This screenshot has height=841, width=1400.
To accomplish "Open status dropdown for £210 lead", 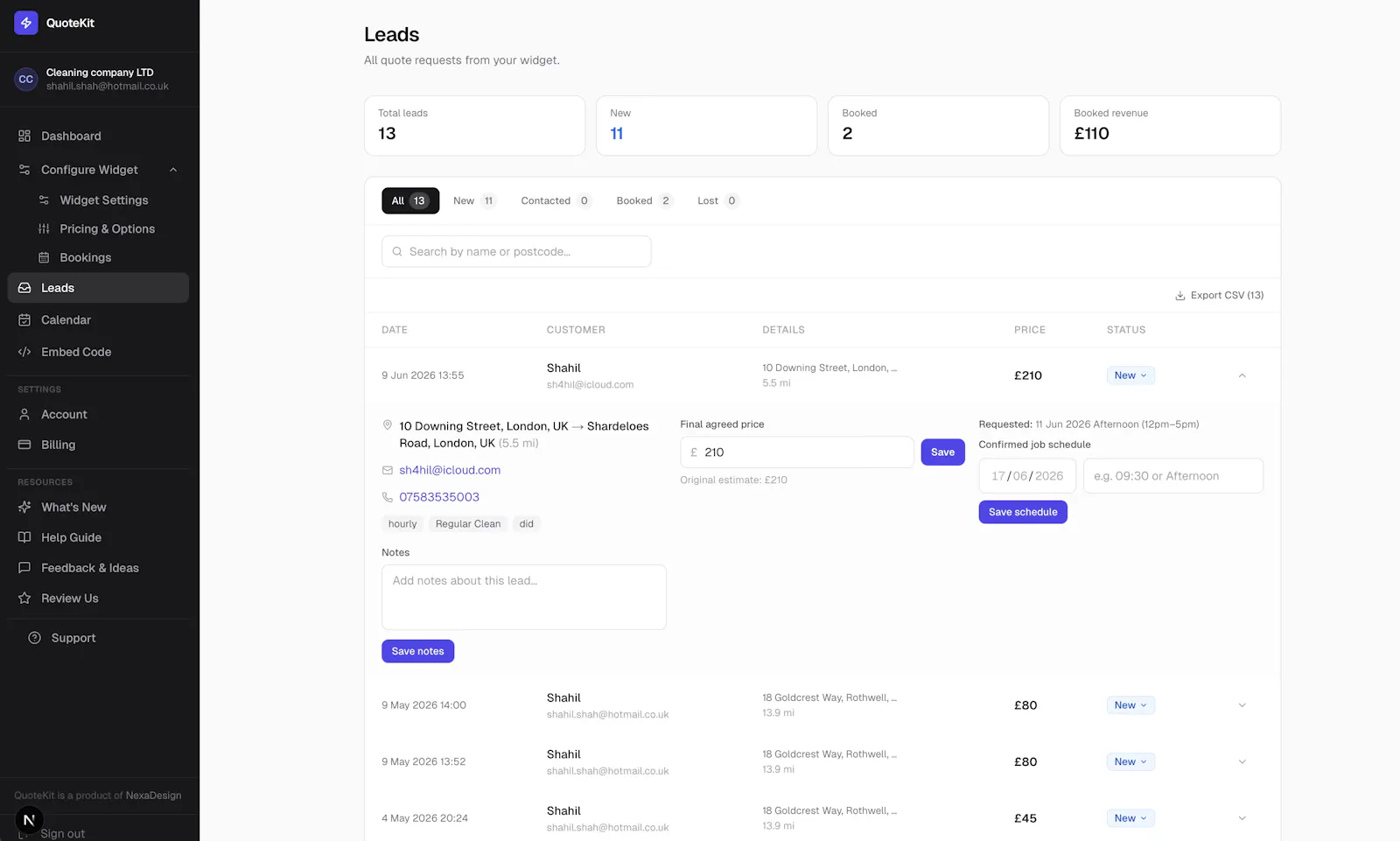I will 1130,375.
